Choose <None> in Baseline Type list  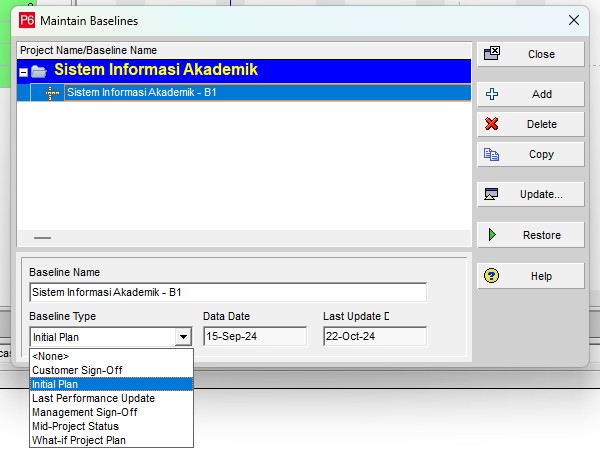tap(111, 356)
